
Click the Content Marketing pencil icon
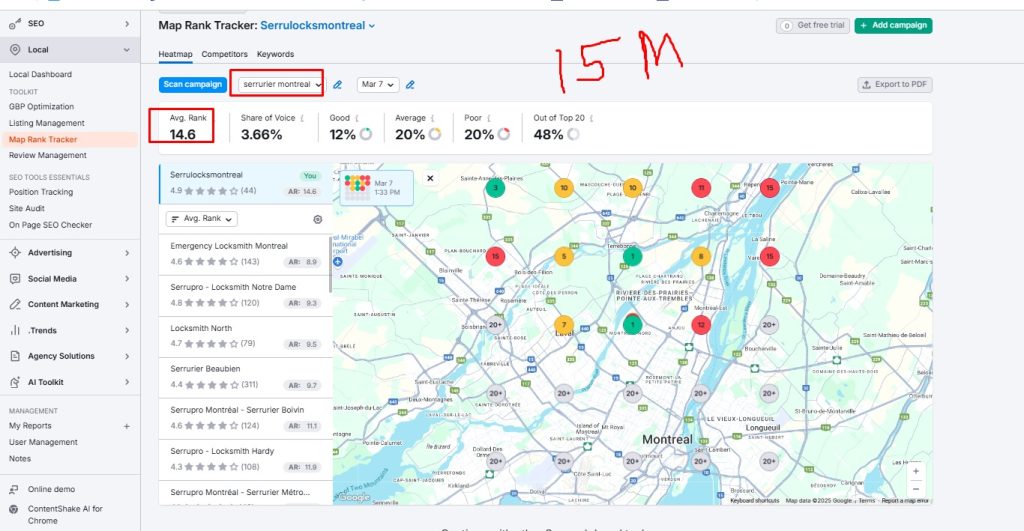click(x=15, y=304)
